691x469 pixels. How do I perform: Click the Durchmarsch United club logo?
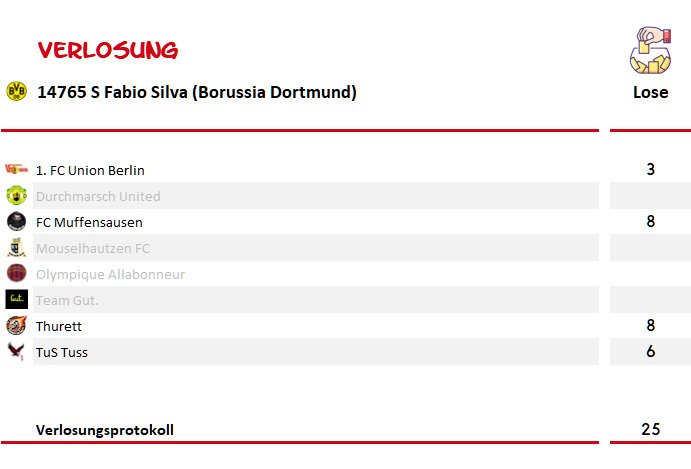(x=16, y=195)
